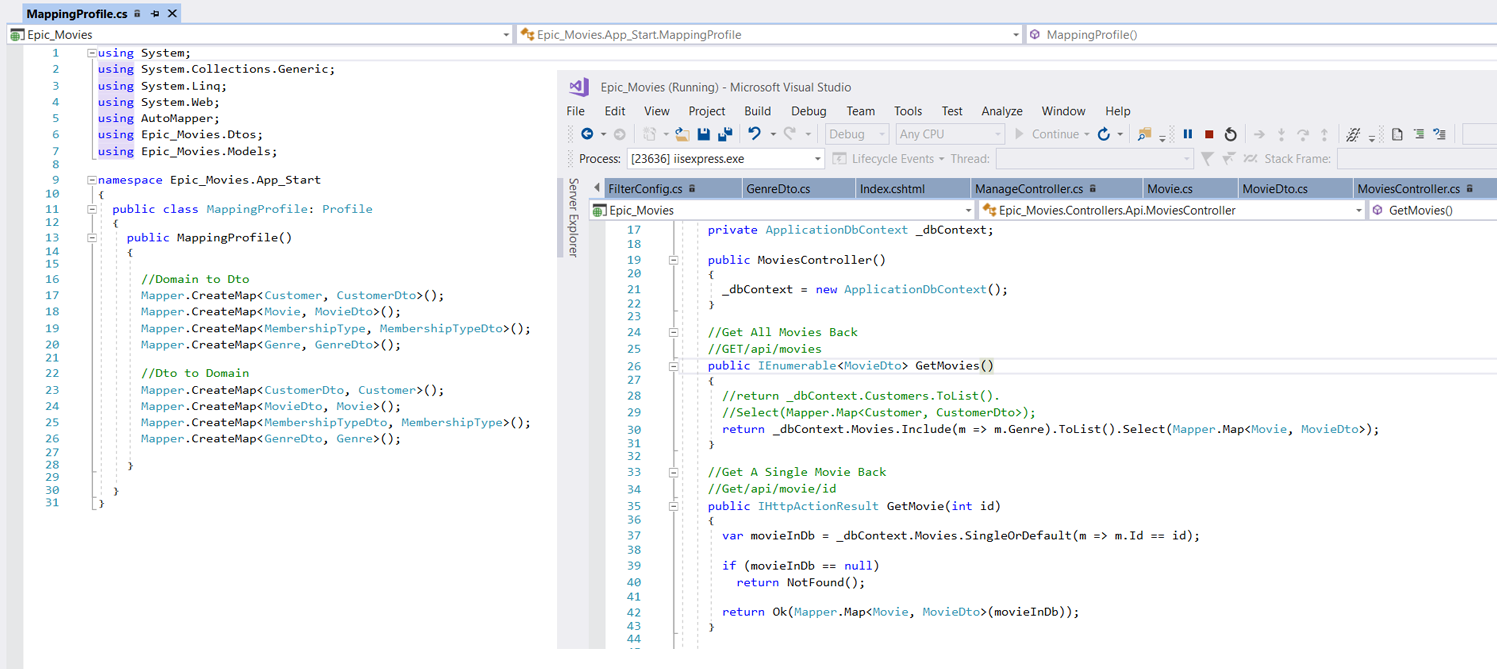The image size is (1497, 669).
Task: Click the Show Next Statement arrow icon
Action: click(x=1259, y=134)
